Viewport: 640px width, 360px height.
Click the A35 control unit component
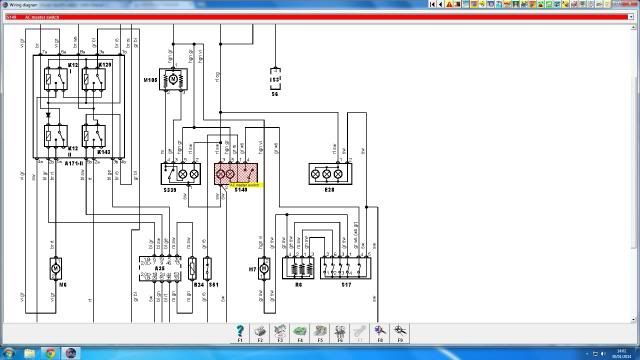click(x=160, y=269)
